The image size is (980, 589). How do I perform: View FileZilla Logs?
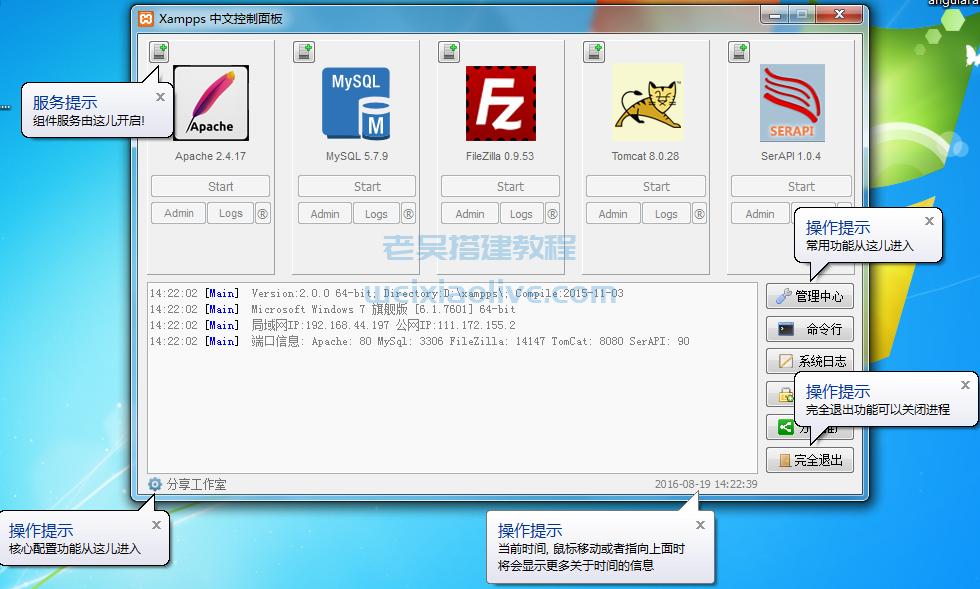point(522,213)
